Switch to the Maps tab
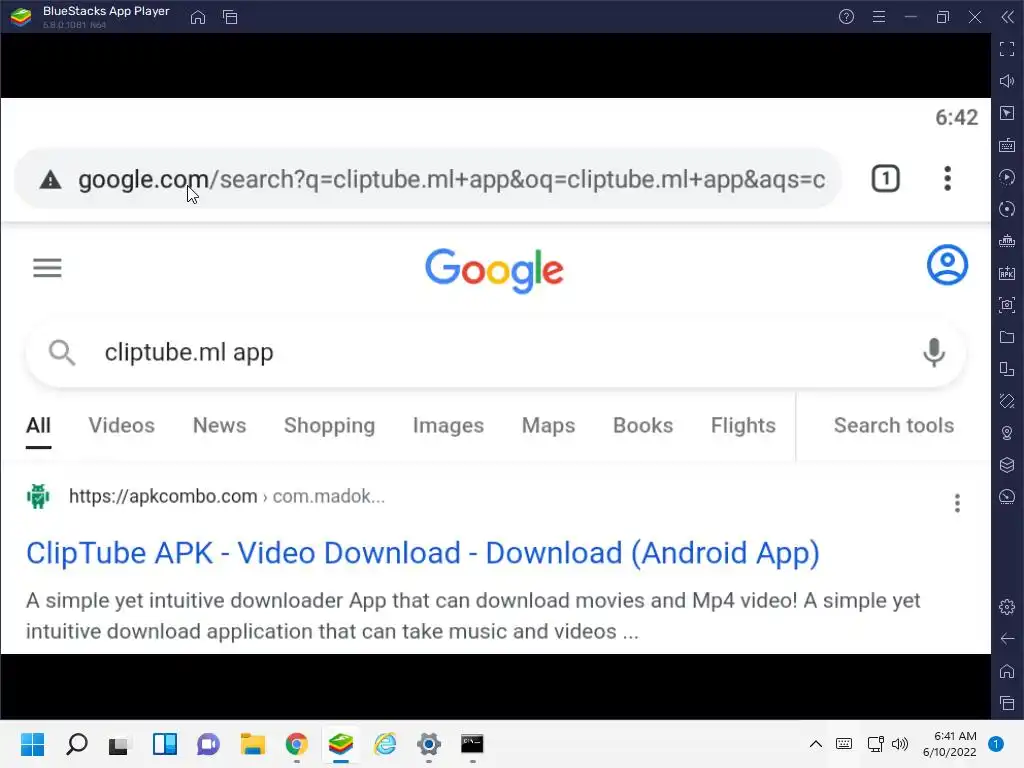The width and height of the screenshot is (1024, 768). point(548,426)
